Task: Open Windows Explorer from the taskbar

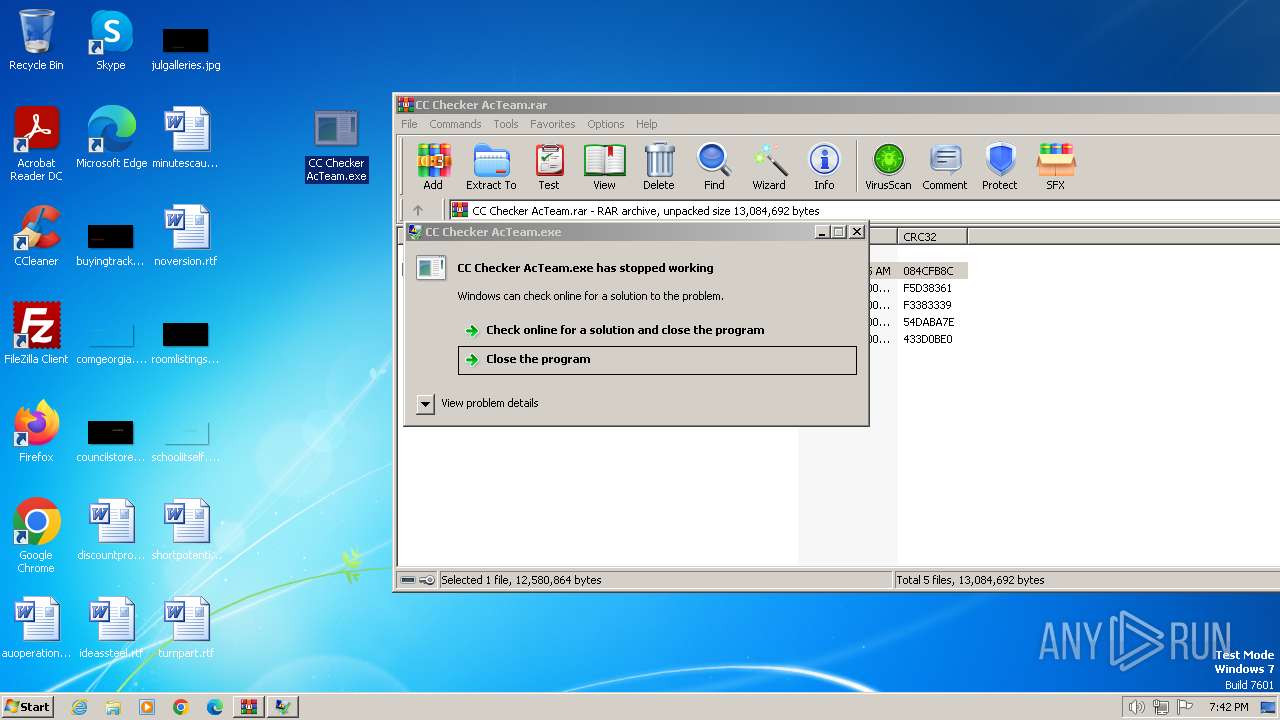Action: click(113, 707)
